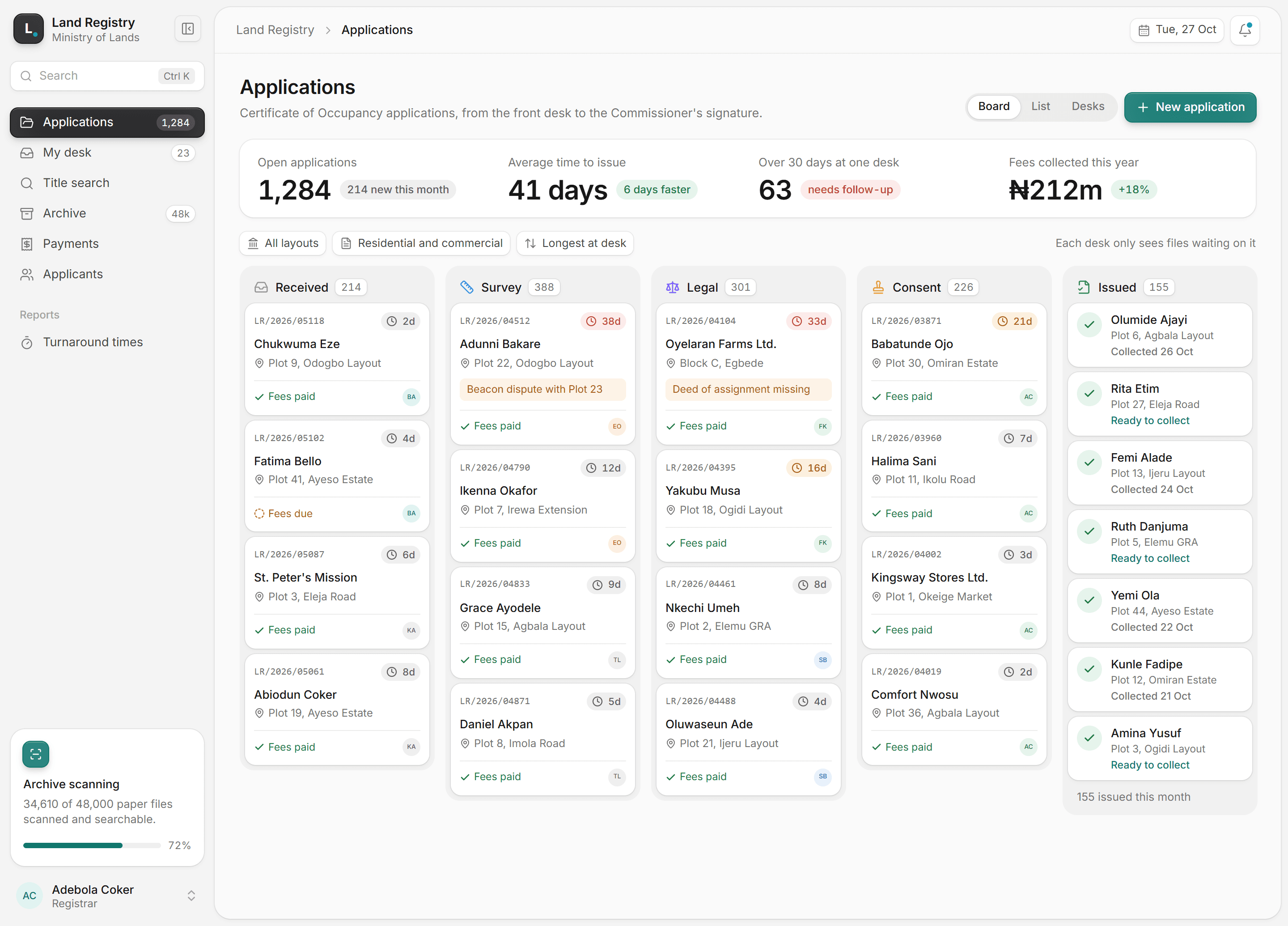Click EO avatar on Adunni Bakare card
Screen dimensions: 1288x926
click(x=617, y=426)
